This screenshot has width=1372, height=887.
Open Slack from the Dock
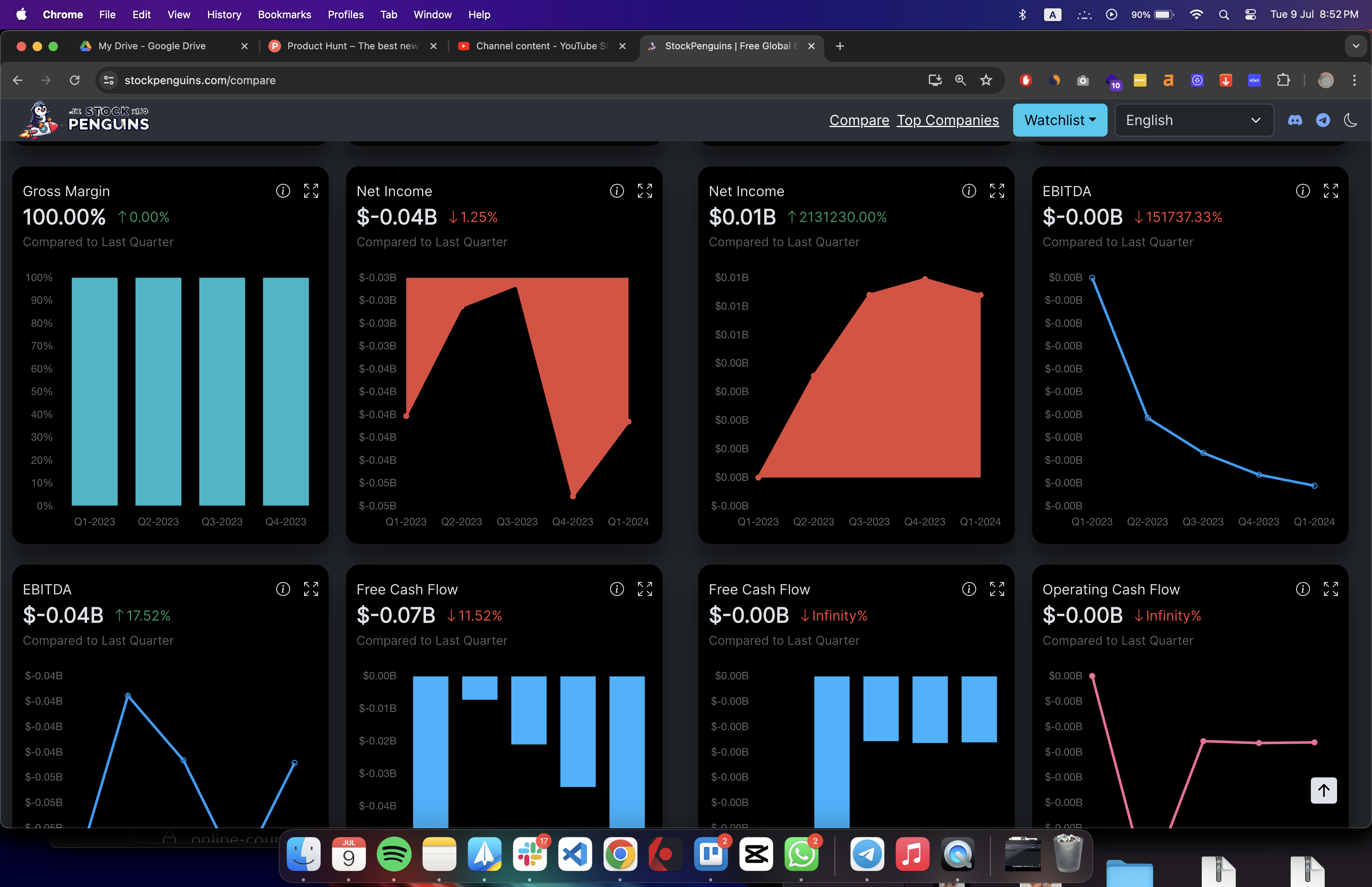coord(530,854)
